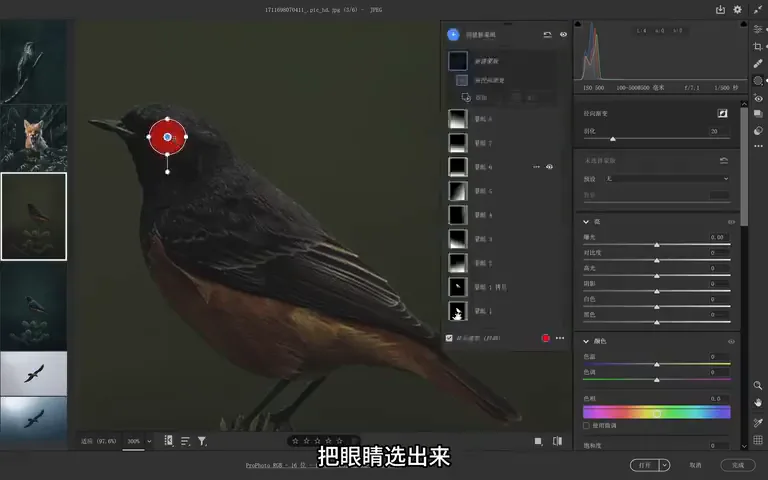Select the fox photo in filmstrip
The image size is (768, 480).
coord(33,137)
